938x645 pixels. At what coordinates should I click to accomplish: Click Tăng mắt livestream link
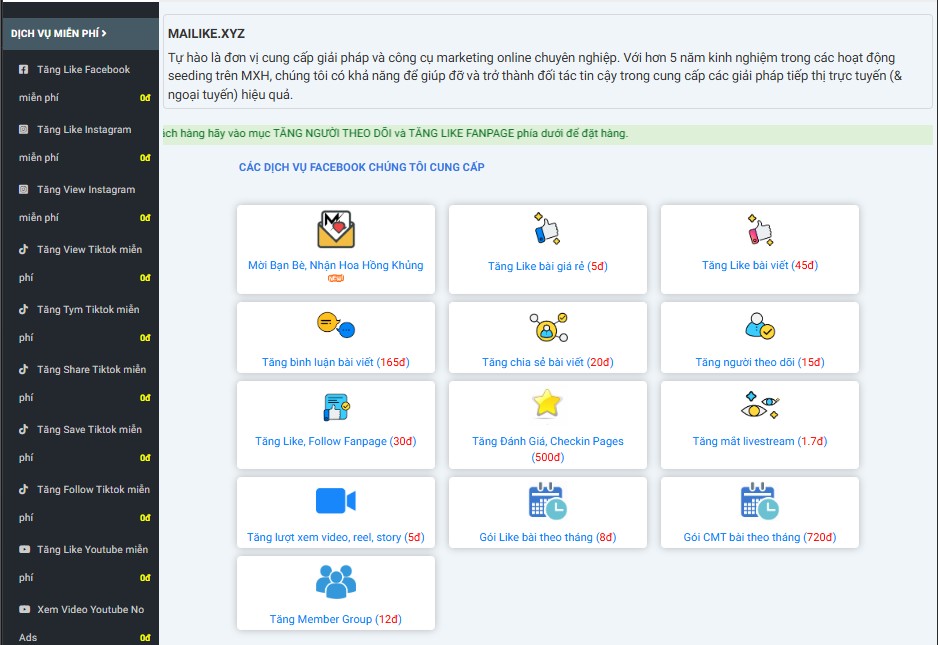click(760, 441)
